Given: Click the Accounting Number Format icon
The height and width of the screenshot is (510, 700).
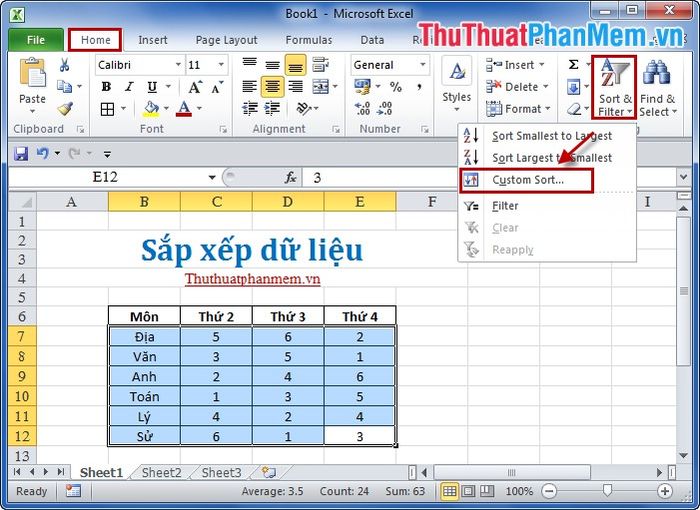Looking at the screenshot, I should click(362, 87).
